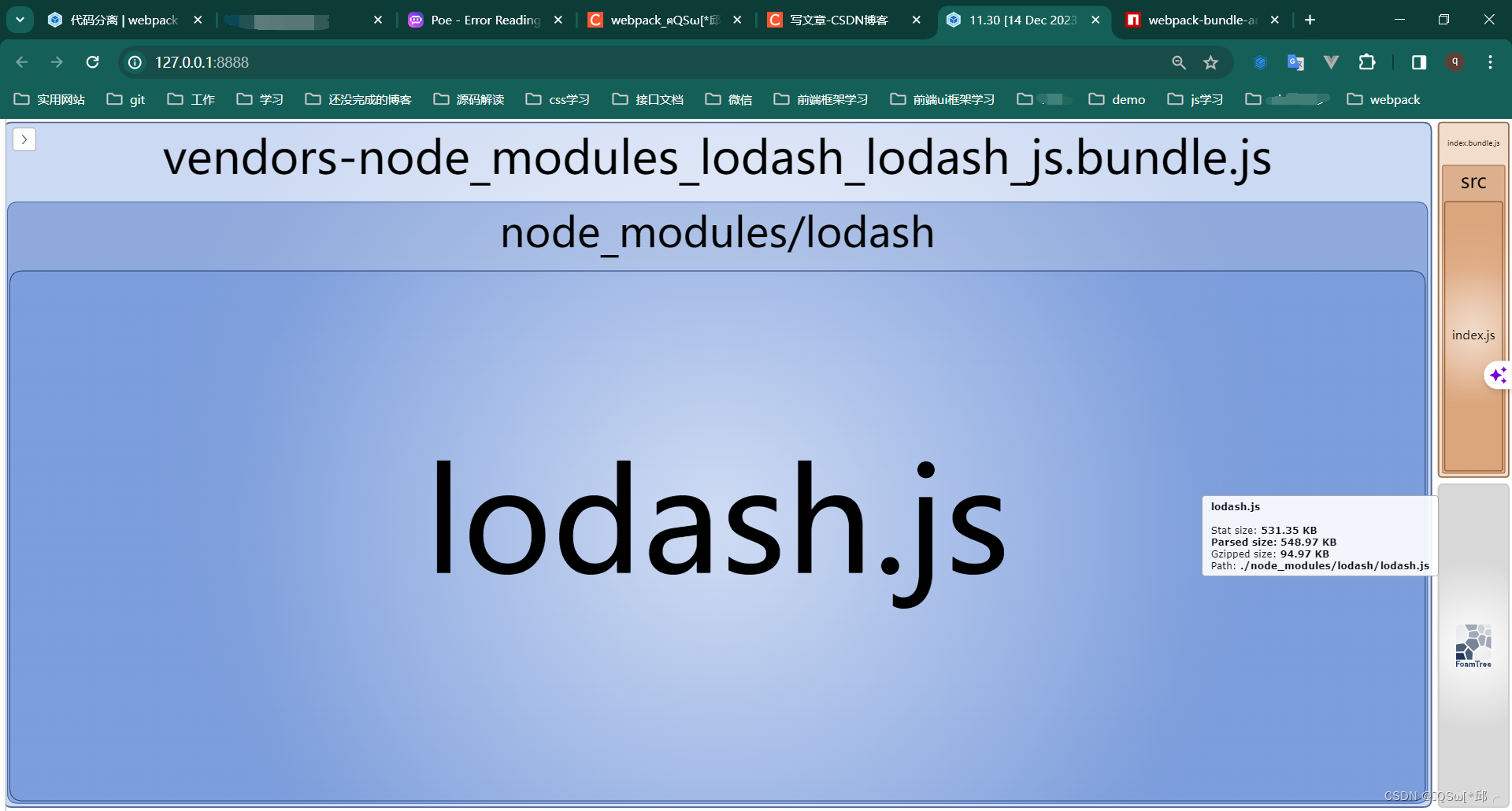Close the 写文章-CSDN博客 tab
The image size is (1512, 811).
pos(917,20)
